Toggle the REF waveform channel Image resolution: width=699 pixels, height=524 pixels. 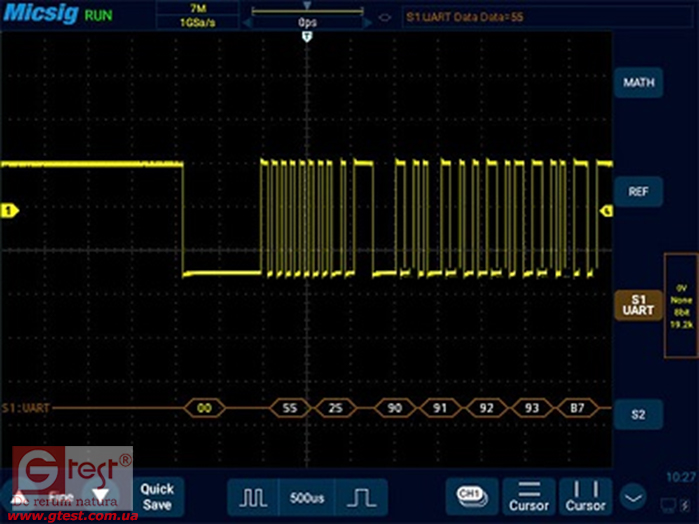coord(638,190)
